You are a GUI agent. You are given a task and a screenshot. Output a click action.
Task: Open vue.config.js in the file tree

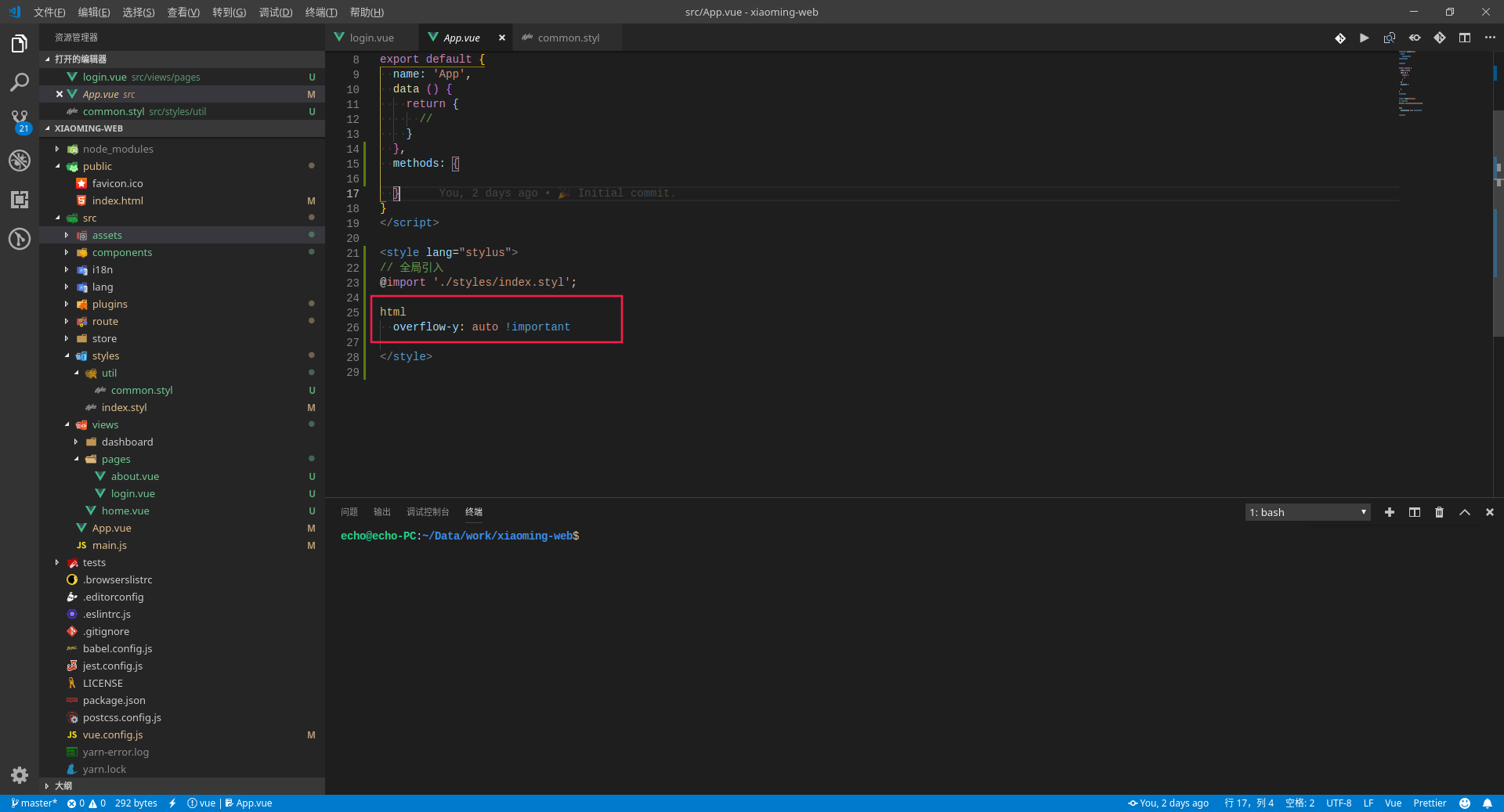point(182,734)
